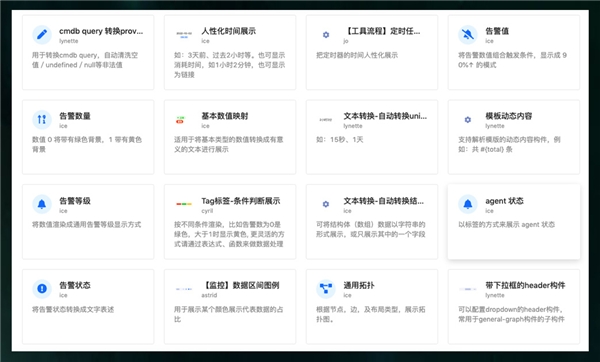
Task: Open the 【工具流程】定时任... card title
Action: tap(382, 31)
